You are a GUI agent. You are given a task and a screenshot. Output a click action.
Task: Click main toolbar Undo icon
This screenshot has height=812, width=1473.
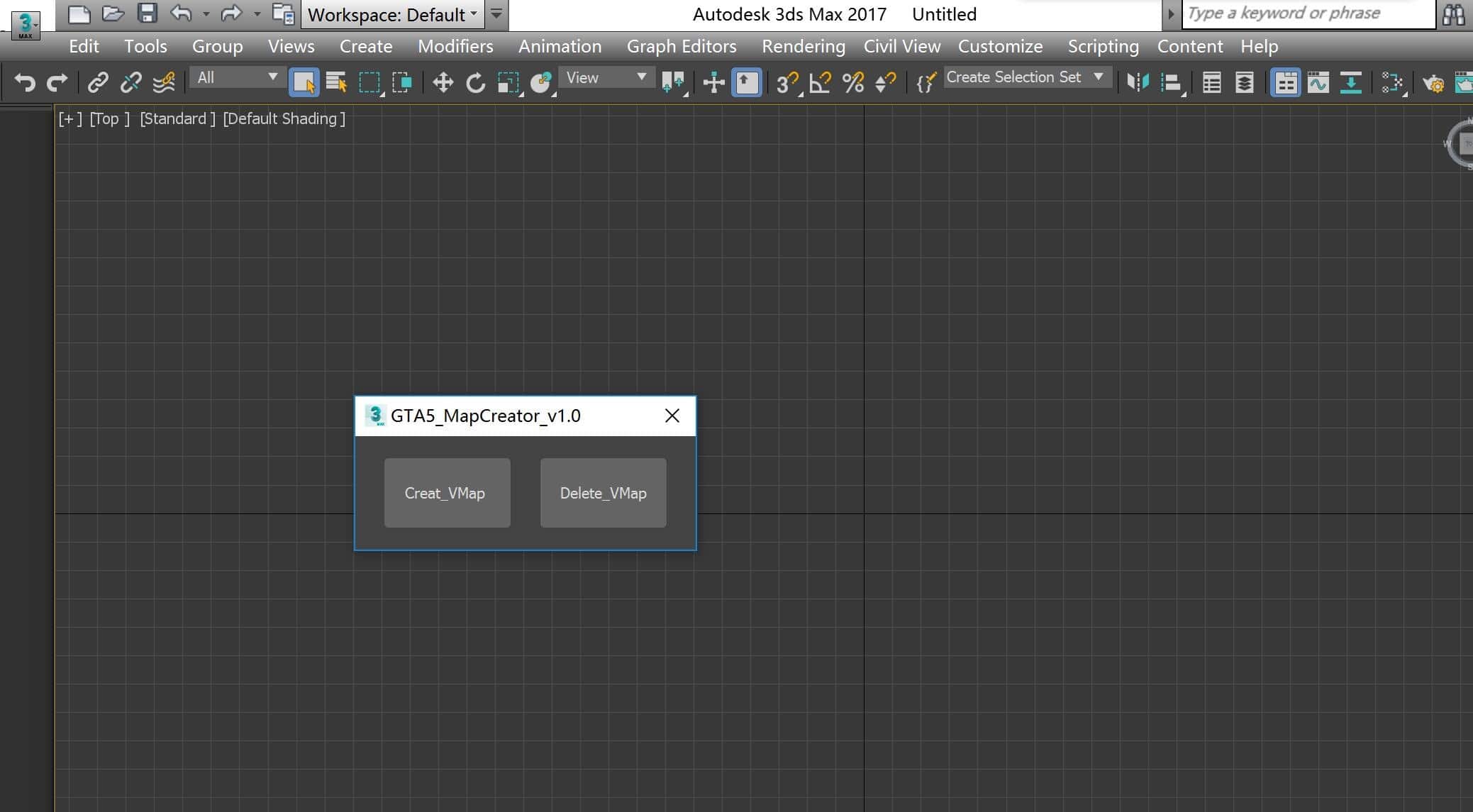[25, 82]
